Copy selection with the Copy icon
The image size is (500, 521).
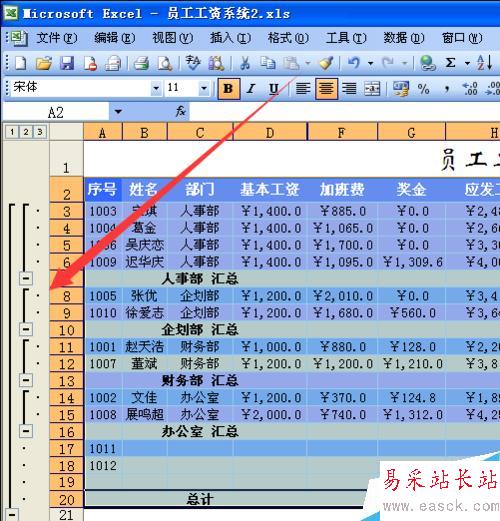point(268,63)
